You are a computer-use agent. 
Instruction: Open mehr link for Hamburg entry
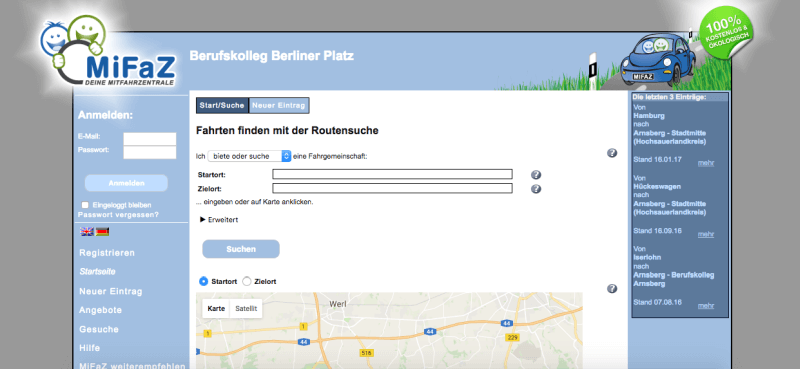(706, 163)
